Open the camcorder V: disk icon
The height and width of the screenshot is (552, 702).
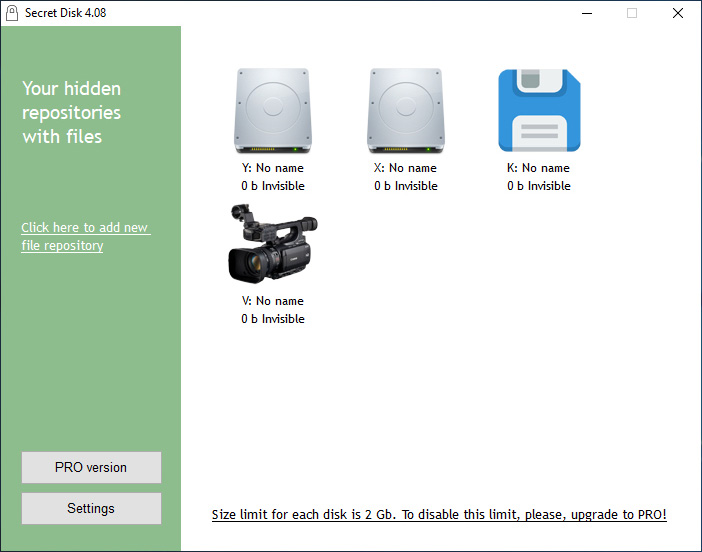pos(272,243)
